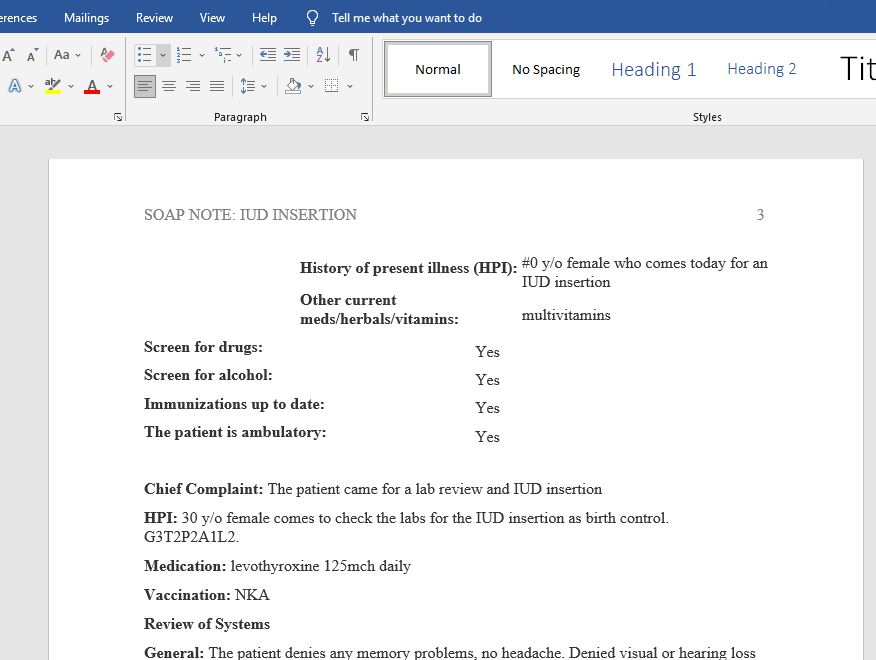Apply the Title style

click(x=857, y=69)
